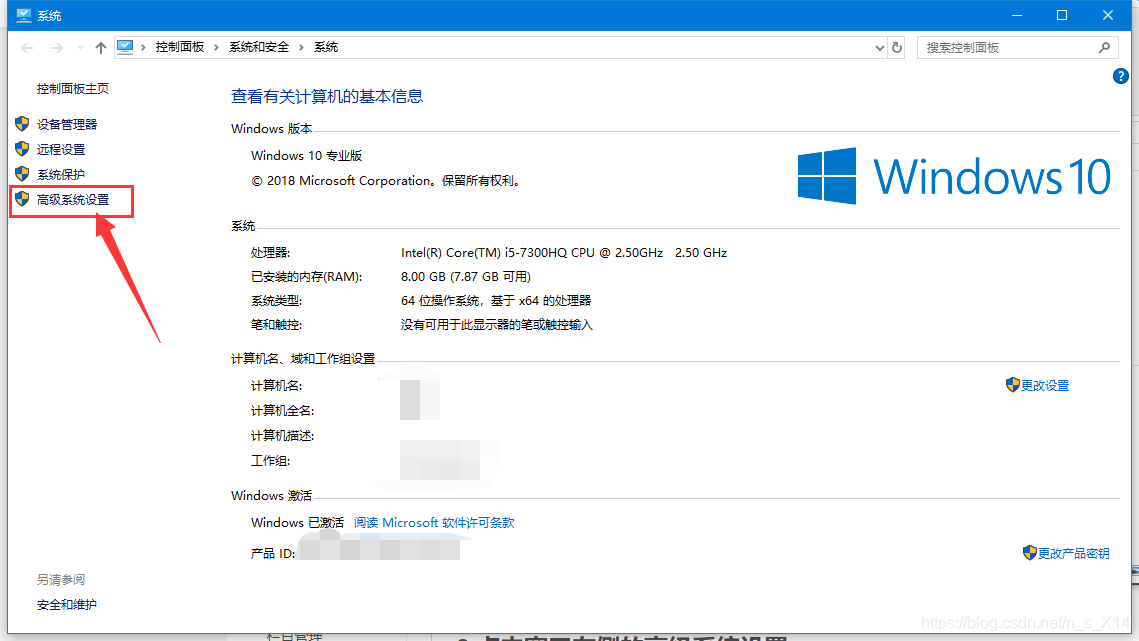Click the Forward navigation arrow
The image size is (1139, 641).
[57, 48]
